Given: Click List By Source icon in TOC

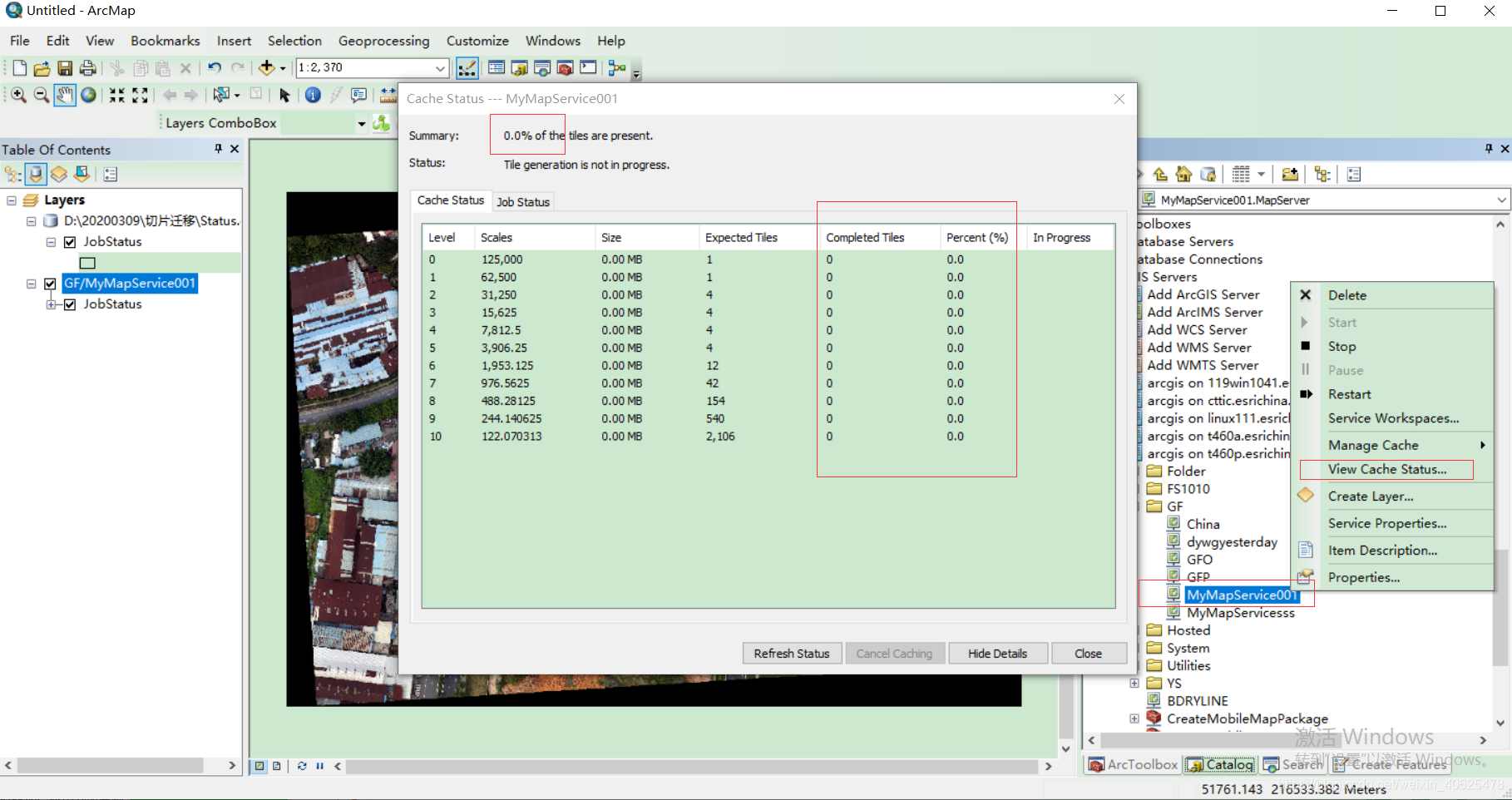Looking at the screenshot, I should (x=36, y=174).
